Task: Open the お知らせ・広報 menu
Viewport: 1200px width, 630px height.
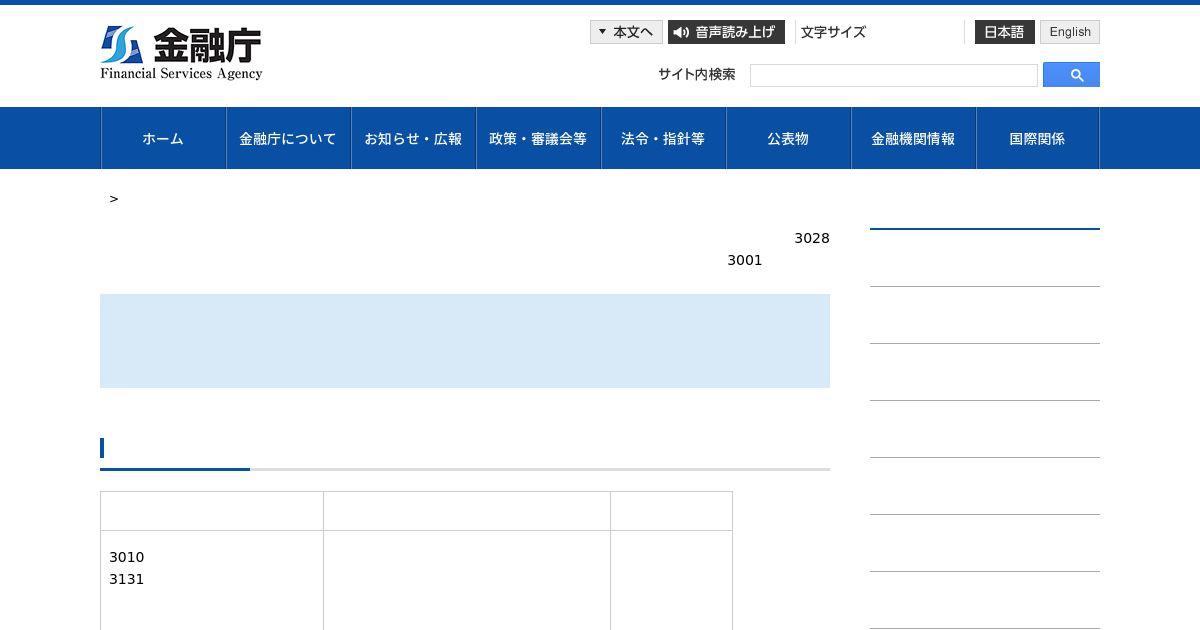Action: point(413,138)
